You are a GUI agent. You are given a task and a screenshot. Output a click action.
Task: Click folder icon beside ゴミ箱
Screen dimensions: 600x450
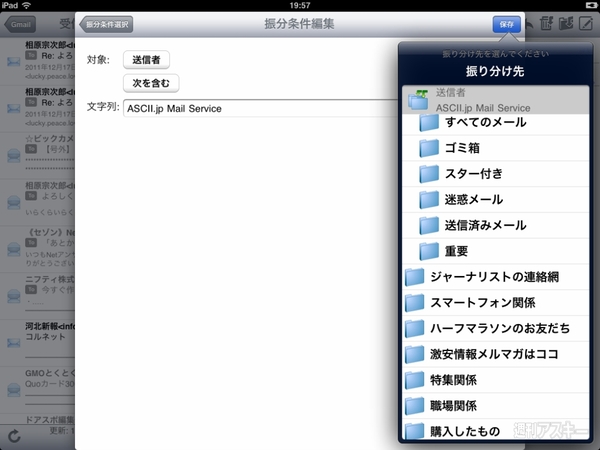429,148
